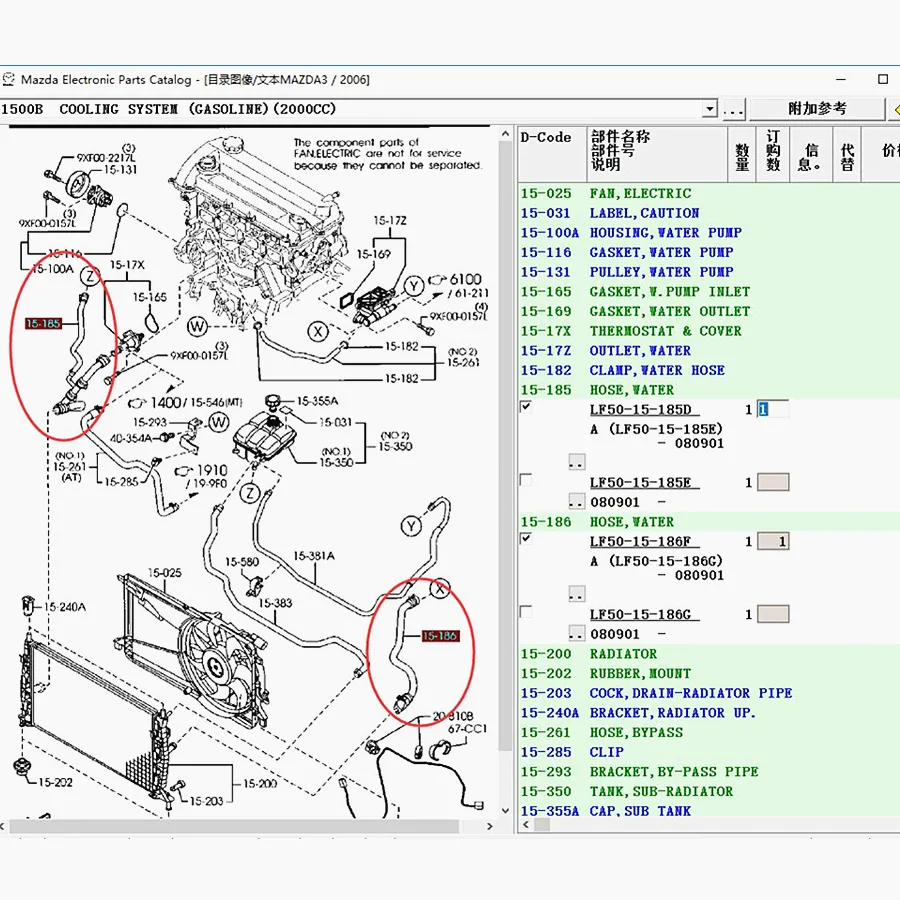Open the 附加参考 additional reference button

click(817, 108)
